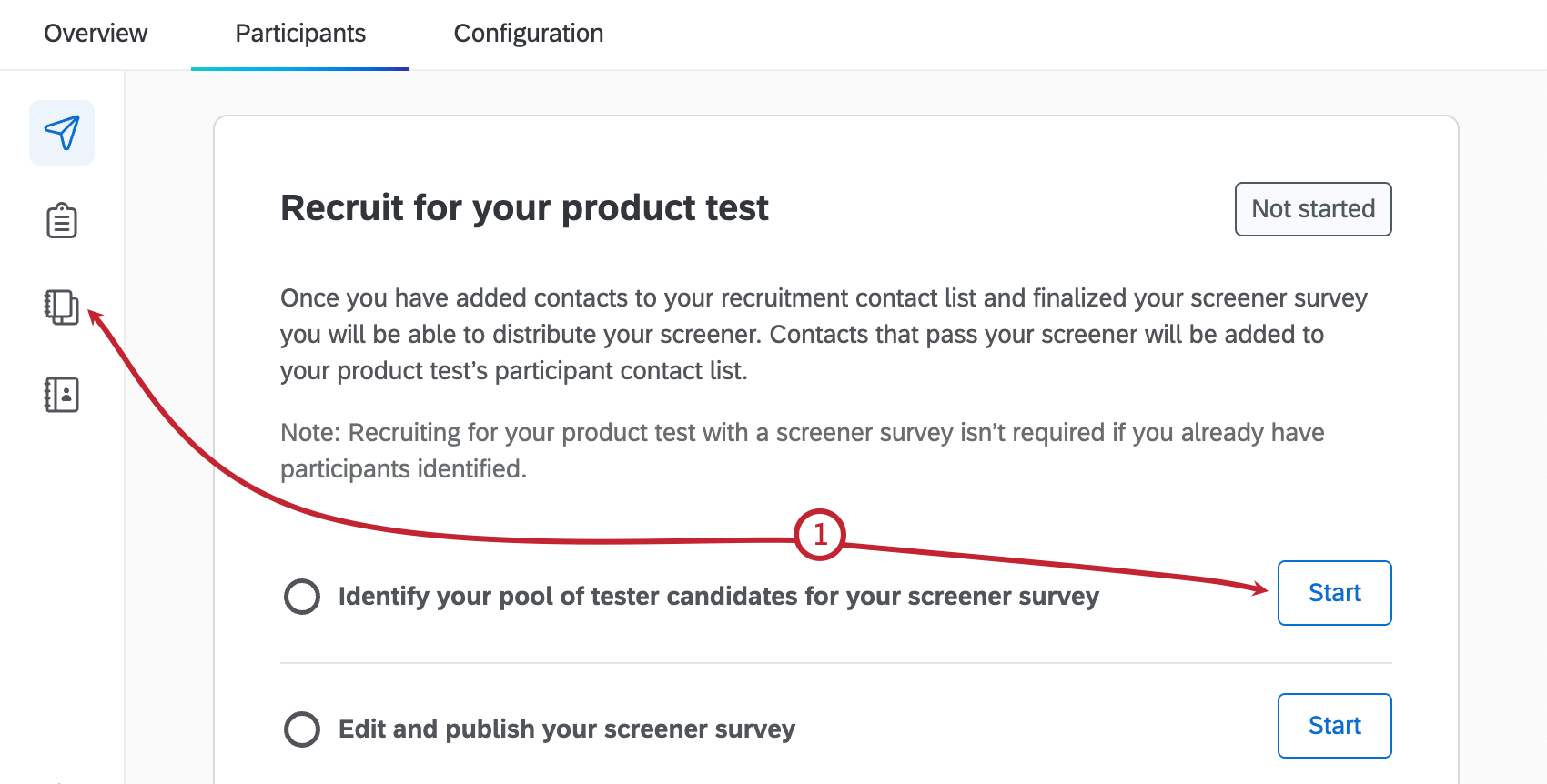Click Start for identifying tester candidates
The width and height of the screenshot is (1547, 784).
coord(1334,593)
